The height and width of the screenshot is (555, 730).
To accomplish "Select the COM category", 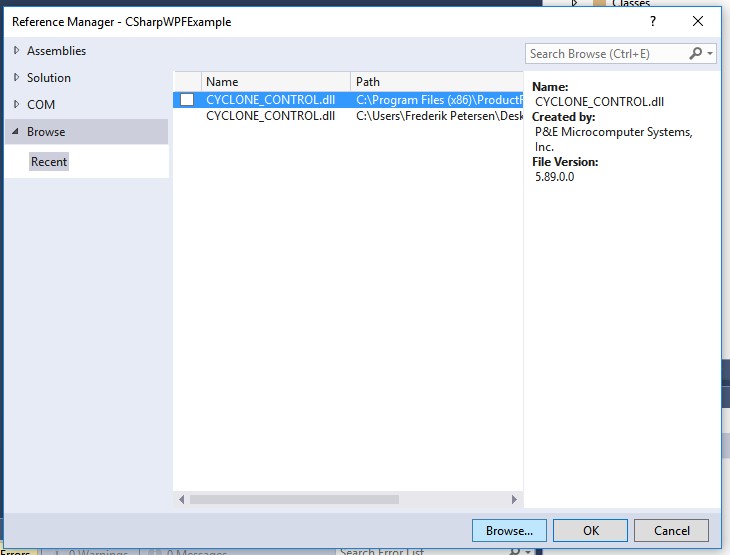I will [x=41, y=105].
